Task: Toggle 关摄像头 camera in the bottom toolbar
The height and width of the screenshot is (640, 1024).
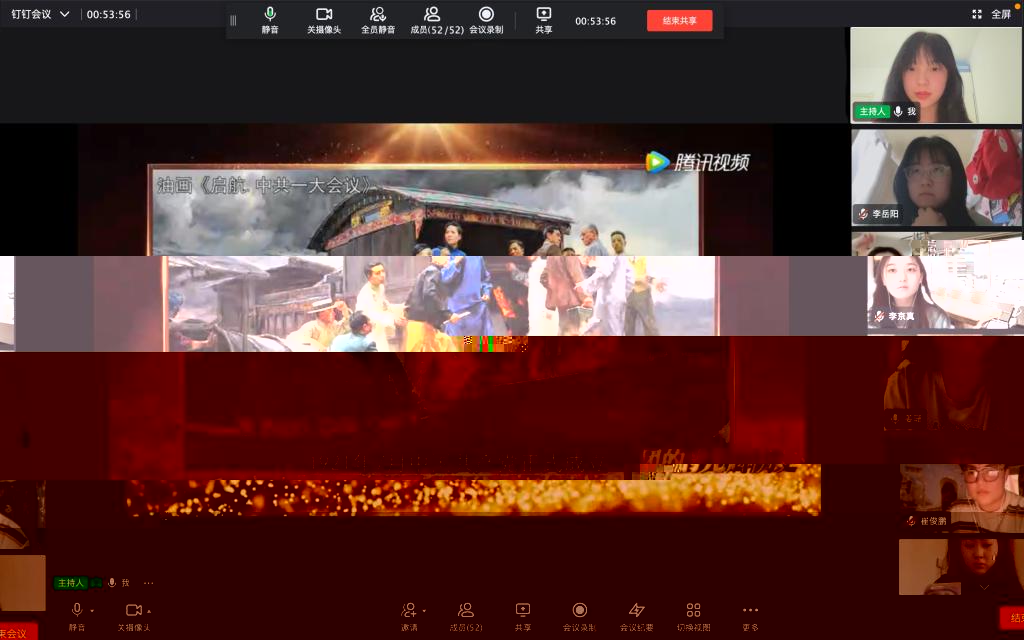Action: pos(133,616)
